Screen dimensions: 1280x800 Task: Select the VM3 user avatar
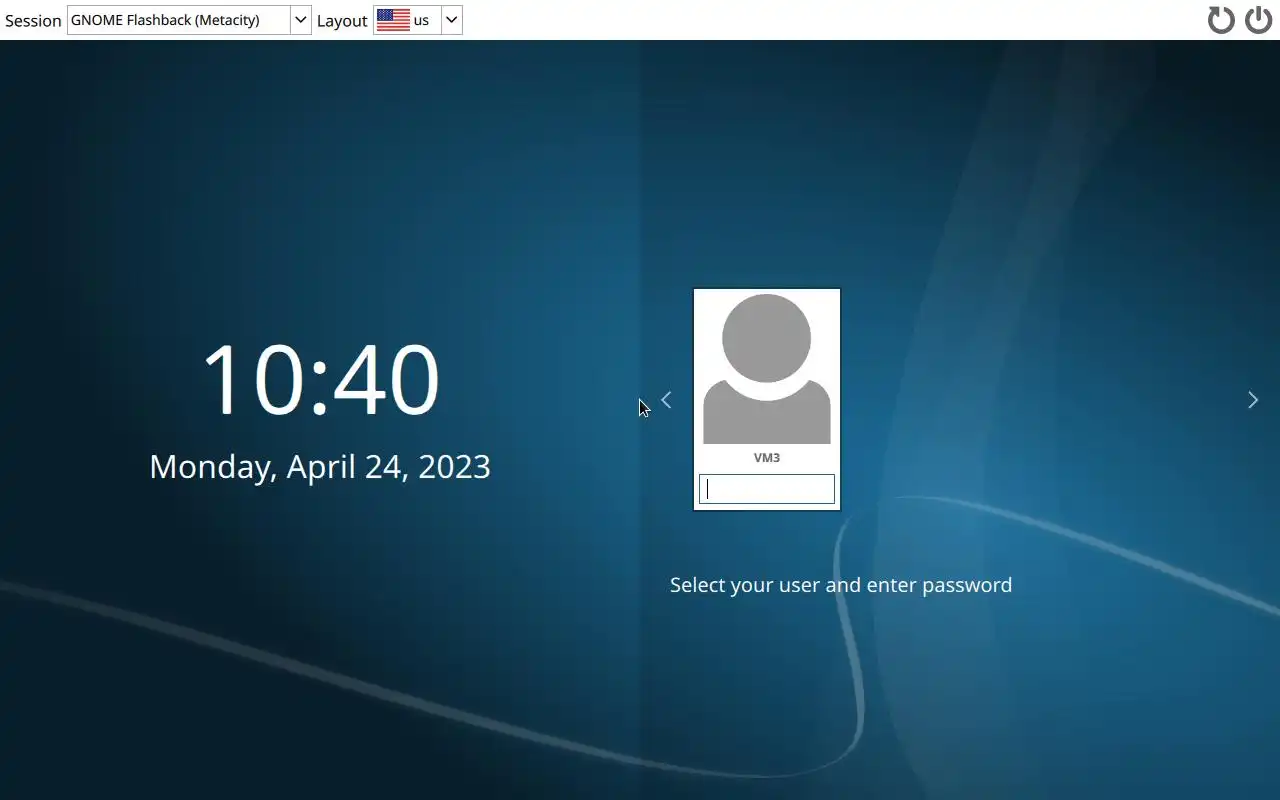[767, 369]
